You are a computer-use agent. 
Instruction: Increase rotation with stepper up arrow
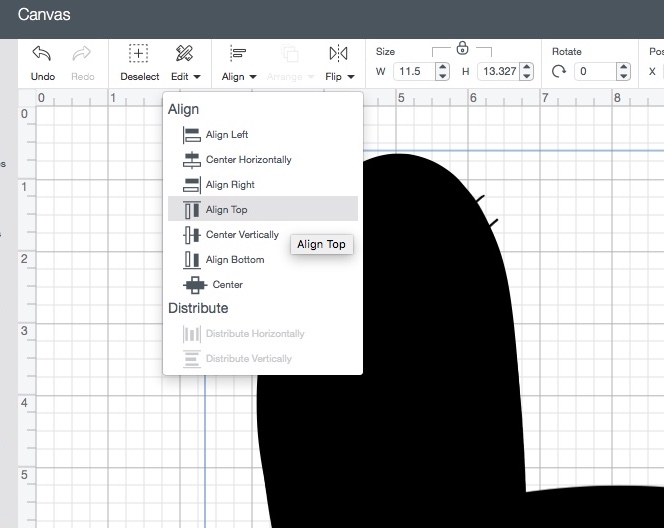coord(623,67)
